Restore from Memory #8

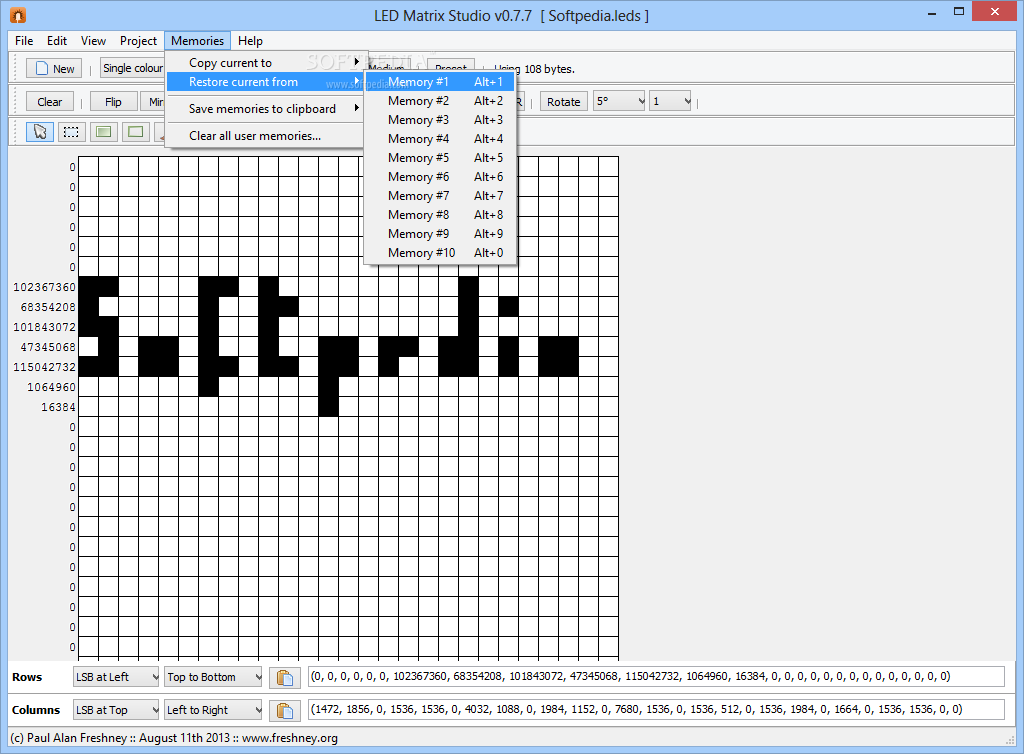click(440, 214)
